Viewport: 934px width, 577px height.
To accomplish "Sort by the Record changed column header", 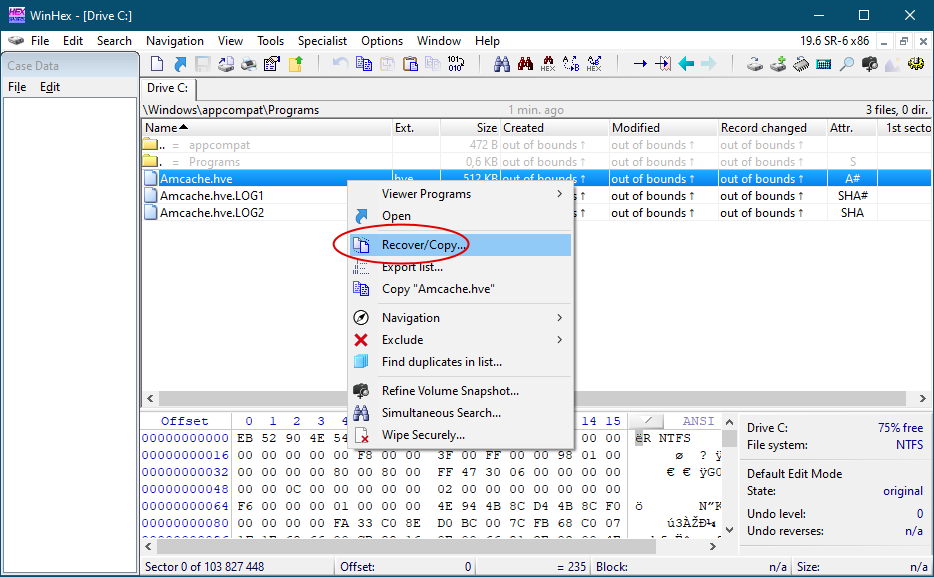I will click(x=773, y=128).
